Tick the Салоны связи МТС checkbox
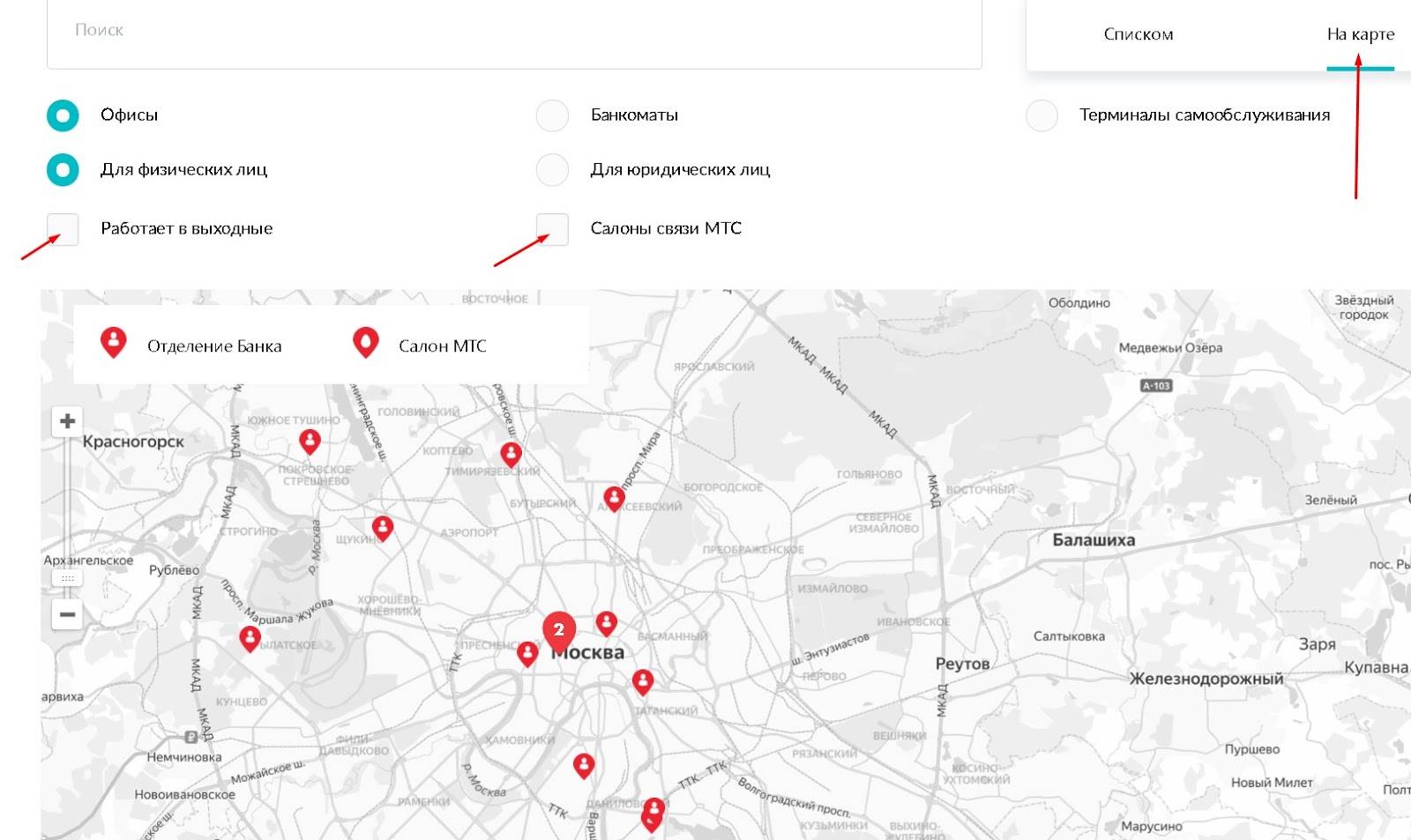1411x840 pixels. [553, 229]
